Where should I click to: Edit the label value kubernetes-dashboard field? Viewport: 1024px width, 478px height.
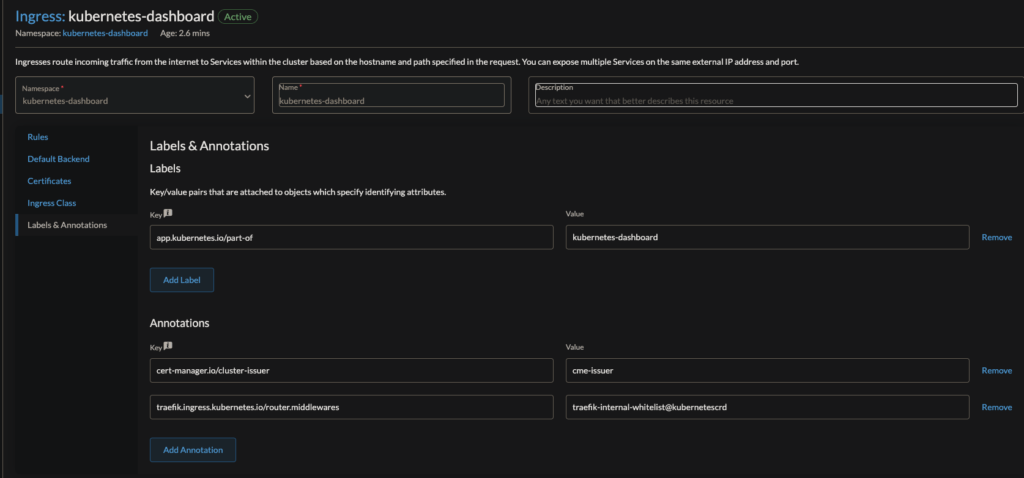click(x=767, y=237)
